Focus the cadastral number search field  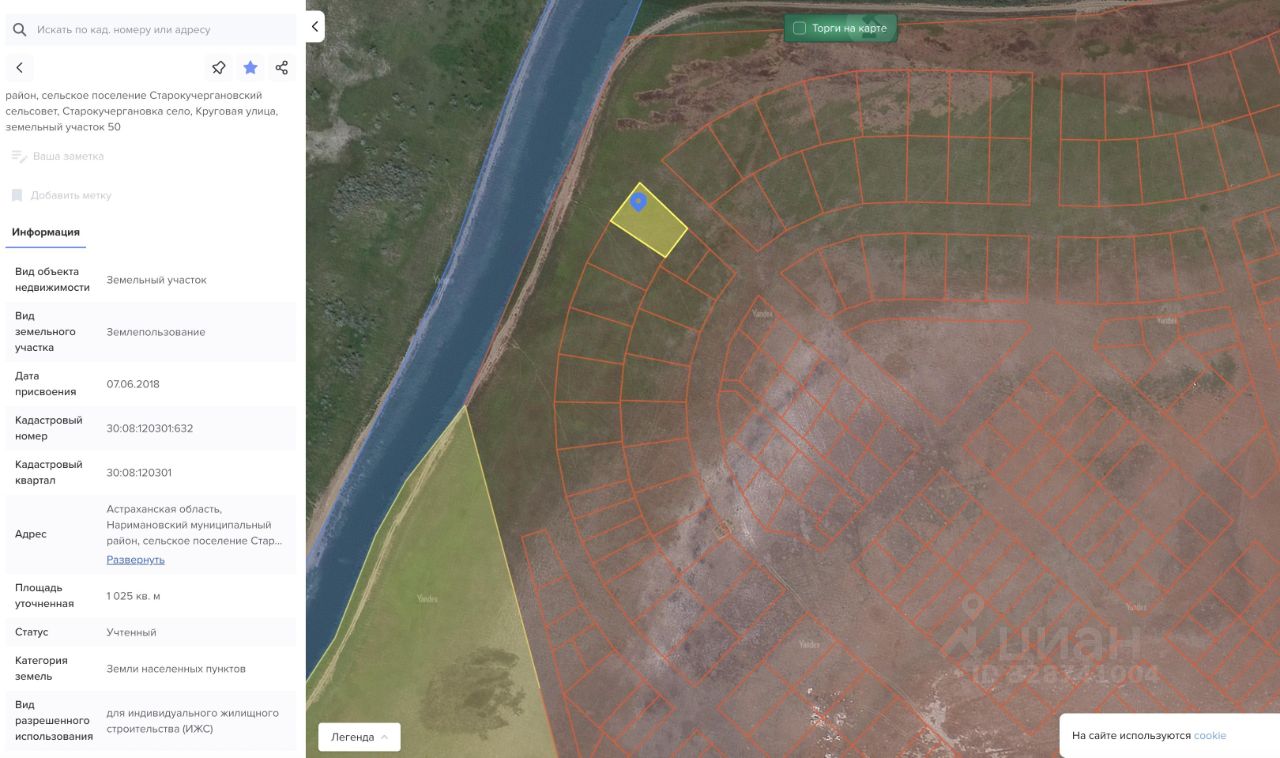coord(150,30)
